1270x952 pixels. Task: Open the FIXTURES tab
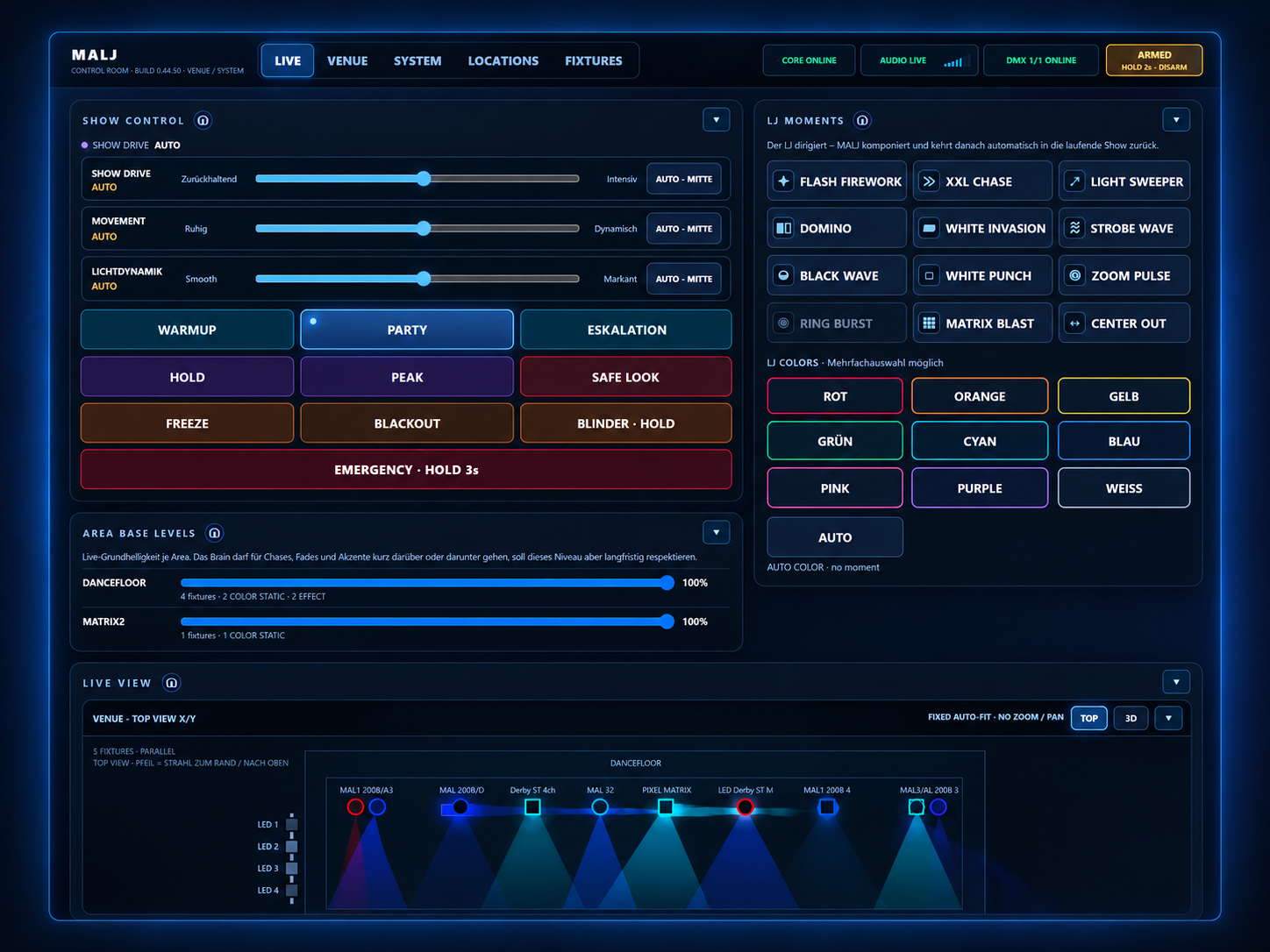coord(594,60)
